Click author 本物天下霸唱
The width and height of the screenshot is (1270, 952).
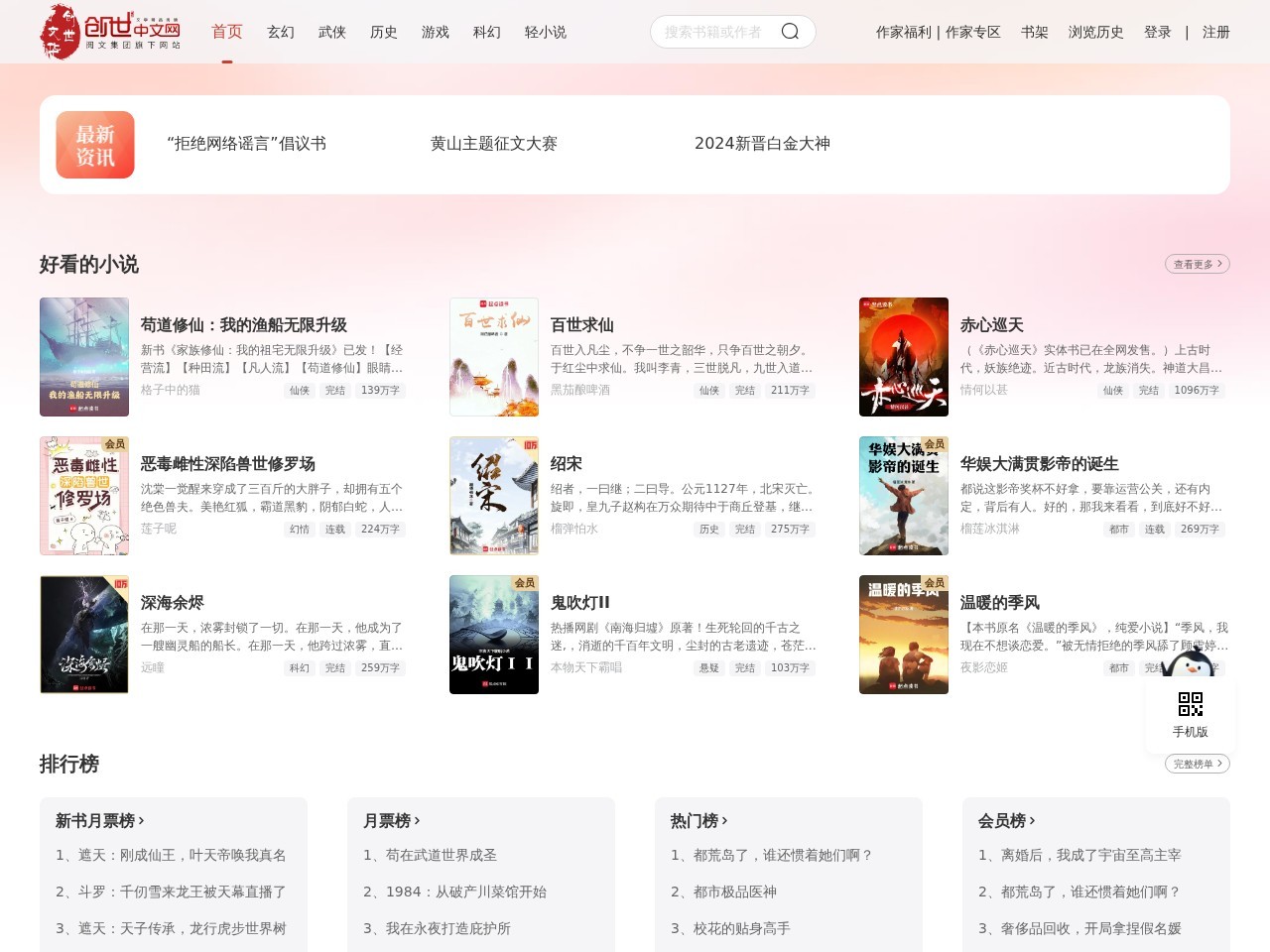click(x=586, y=667)
